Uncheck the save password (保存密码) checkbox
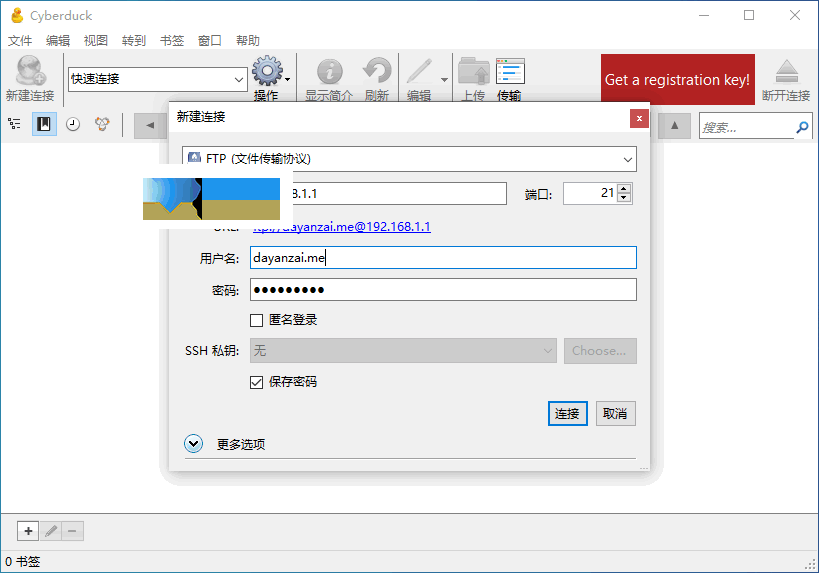 click(256, 382)
